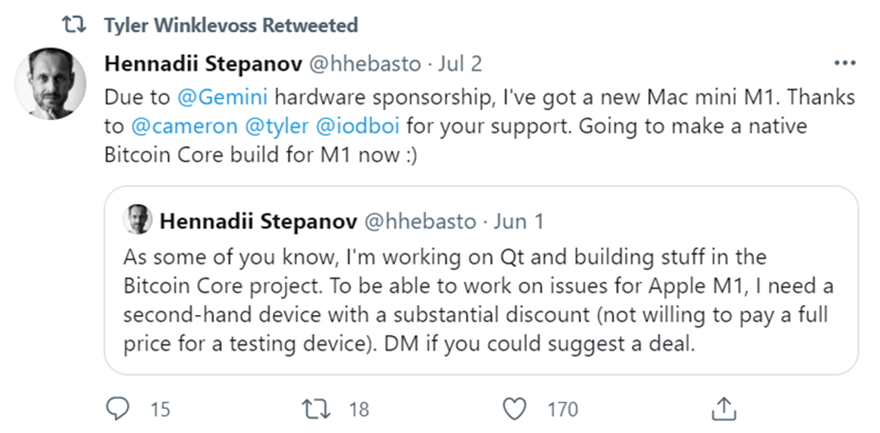The image size is (880, 433).
Task: Open Hennadii Stepanov name in main tweet
Action: pos(203,64)
